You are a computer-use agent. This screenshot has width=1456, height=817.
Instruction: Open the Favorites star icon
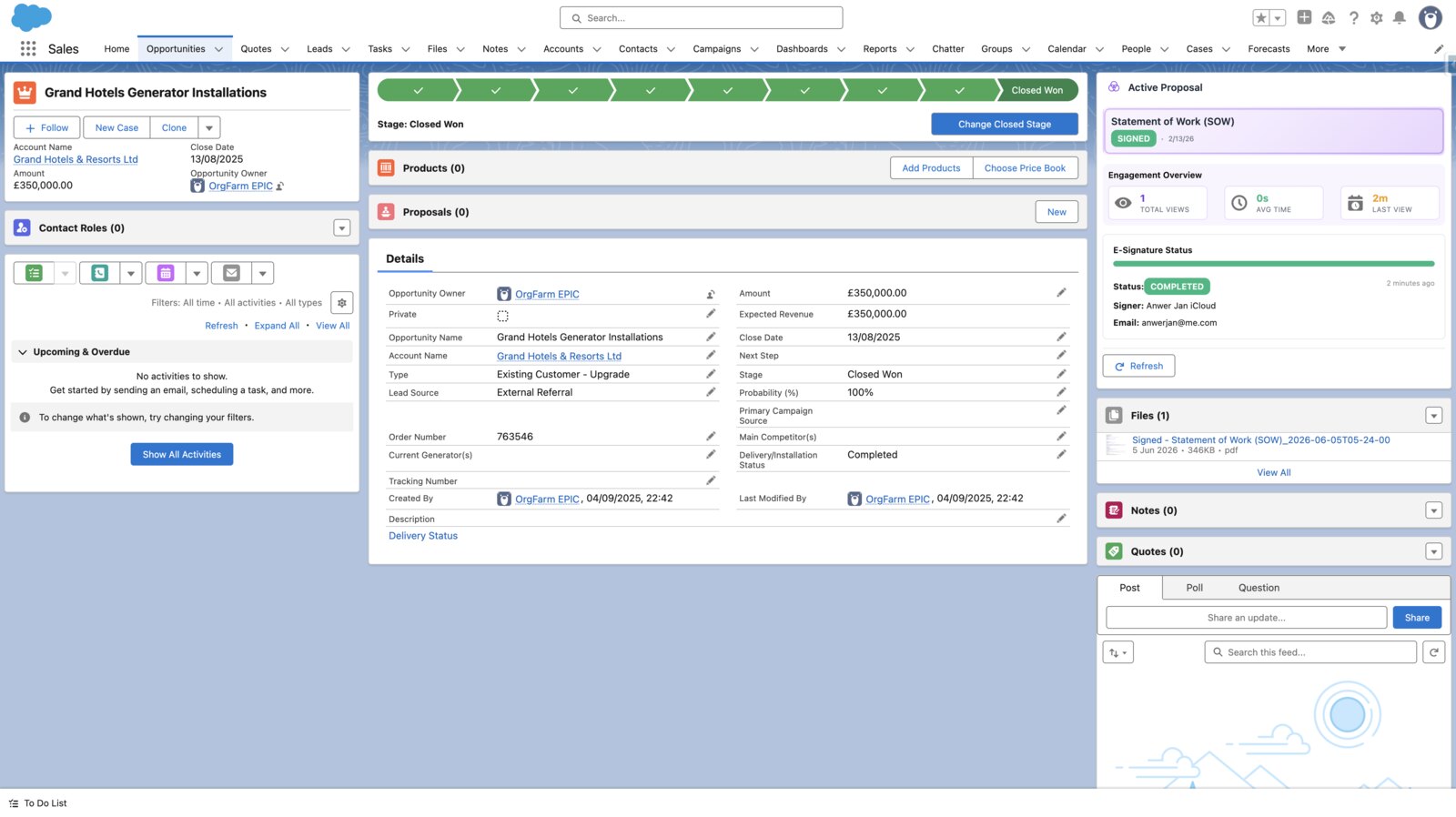1261,18
